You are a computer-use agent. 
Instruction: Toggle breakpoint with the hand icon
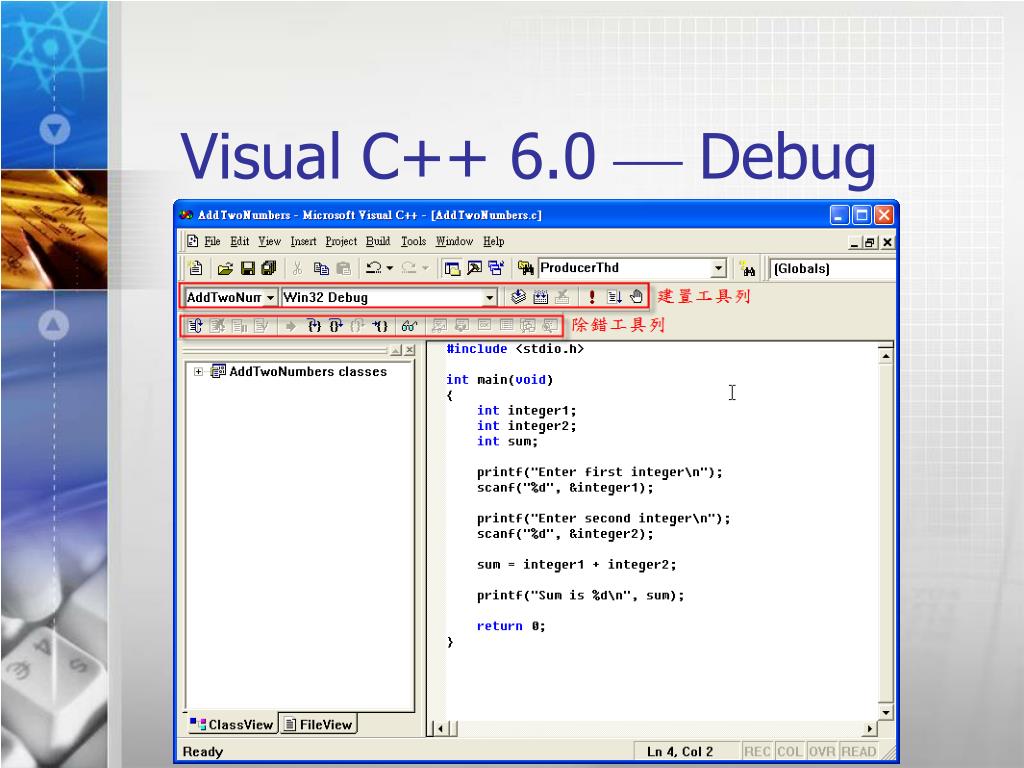tap(637, 297)
